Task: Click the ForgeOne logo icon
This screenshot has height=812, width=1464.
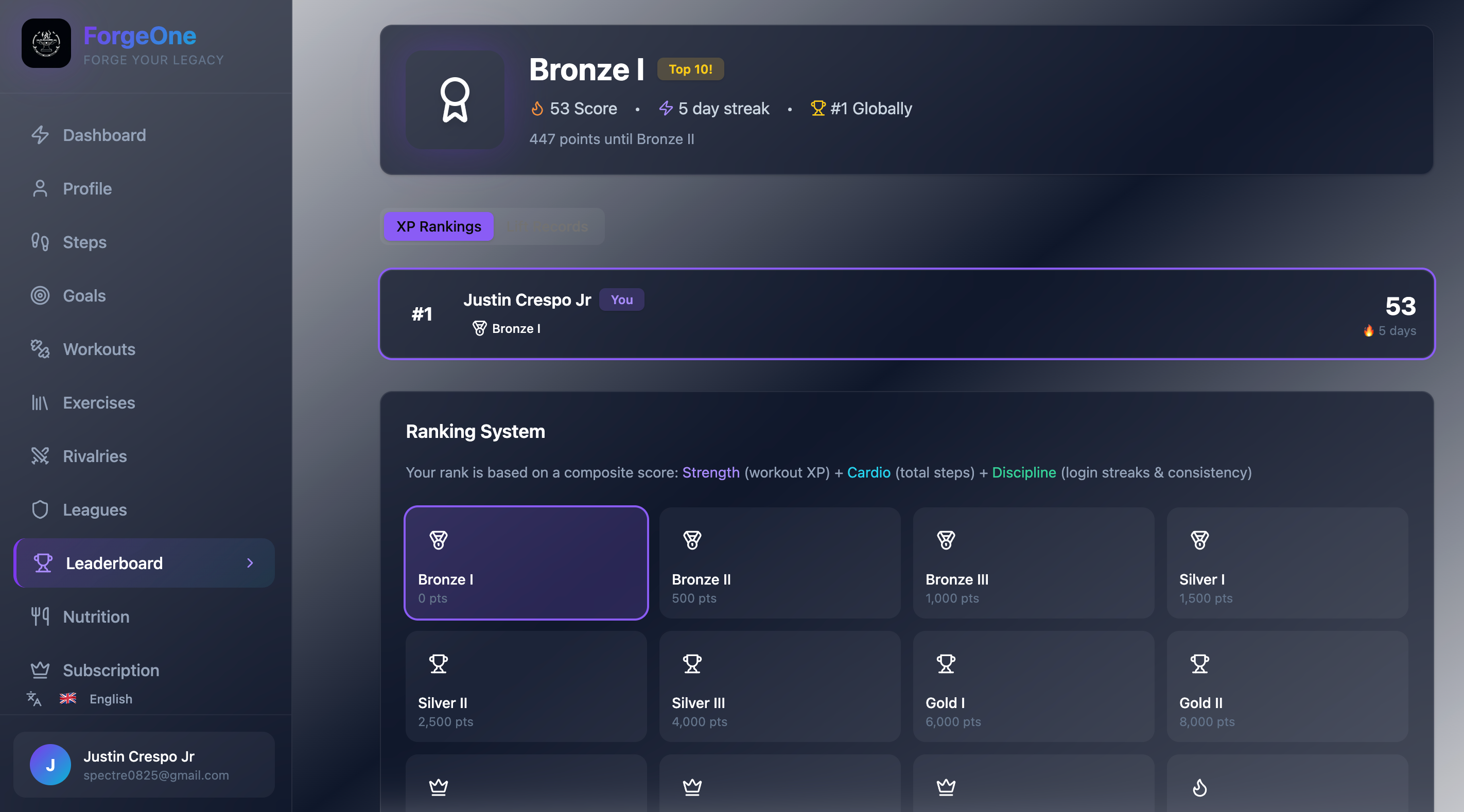Action: point(46,43)
